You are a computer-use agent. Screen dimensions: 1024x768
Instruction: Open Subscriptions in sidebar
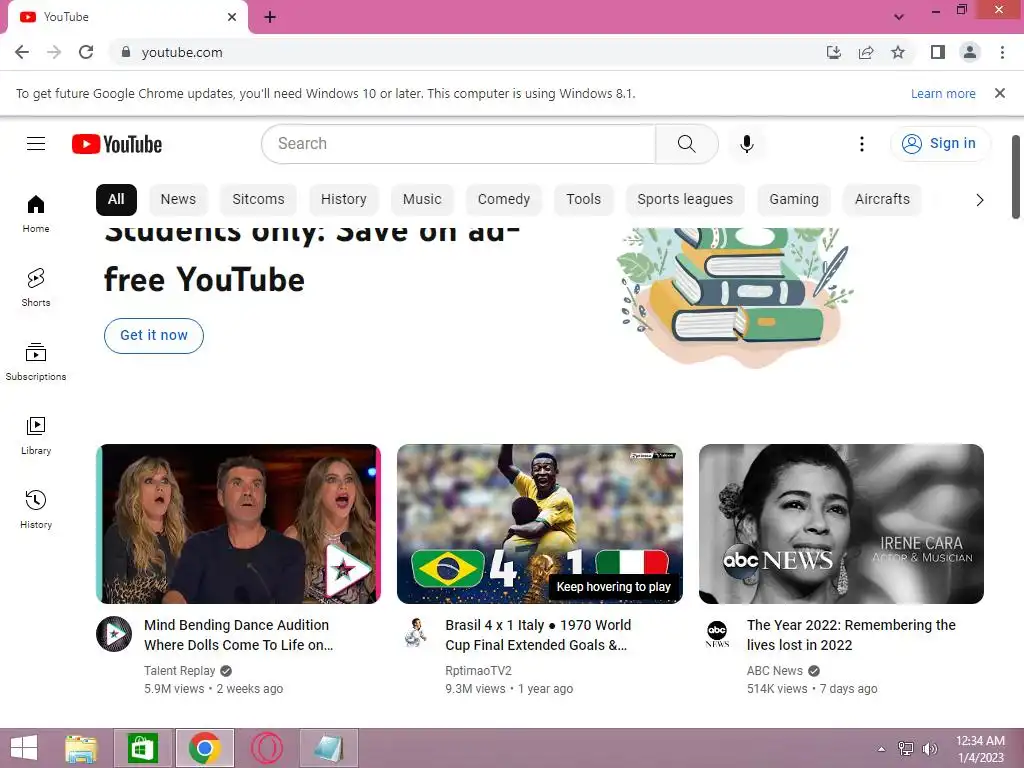click(36, 361)
